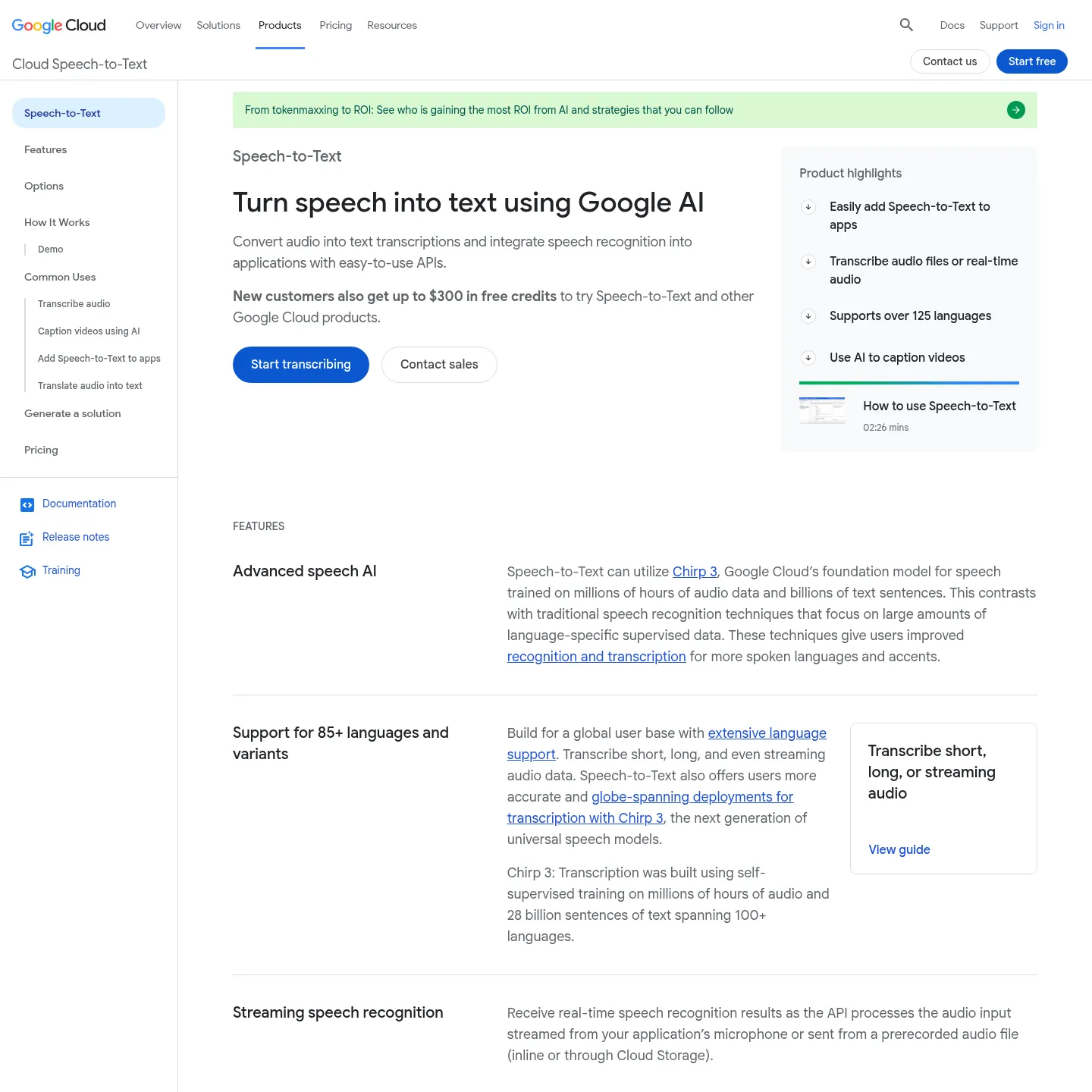Expand 'Supports over 125 languages' arrow

tap(808, 316)
